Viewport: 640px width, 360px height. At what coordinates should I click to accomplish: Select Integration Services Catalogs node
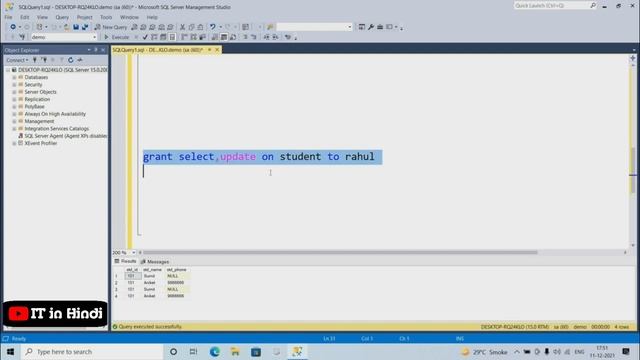57,129
